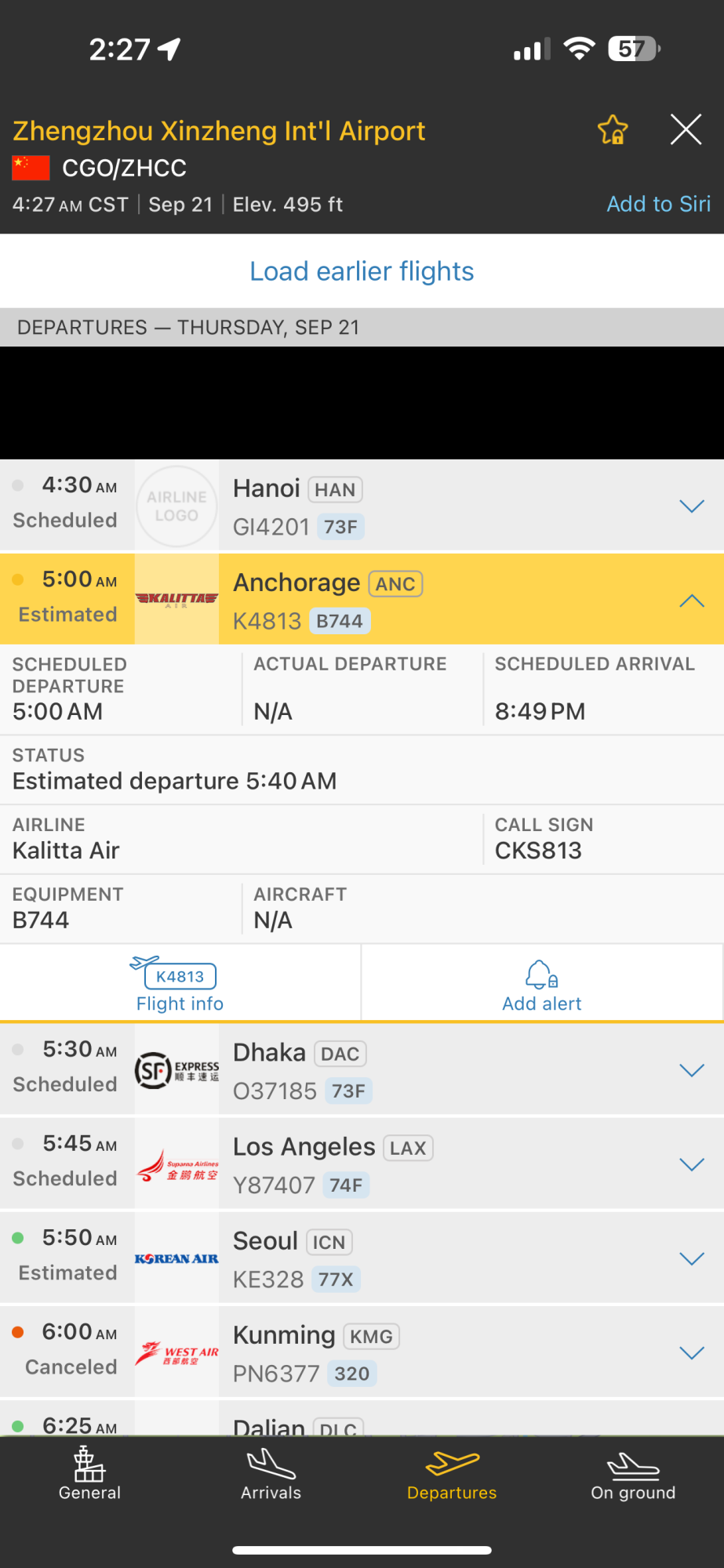Switch to the General tab
724x1568 pixels.
pyautogui.click(x=90, y=1474)
